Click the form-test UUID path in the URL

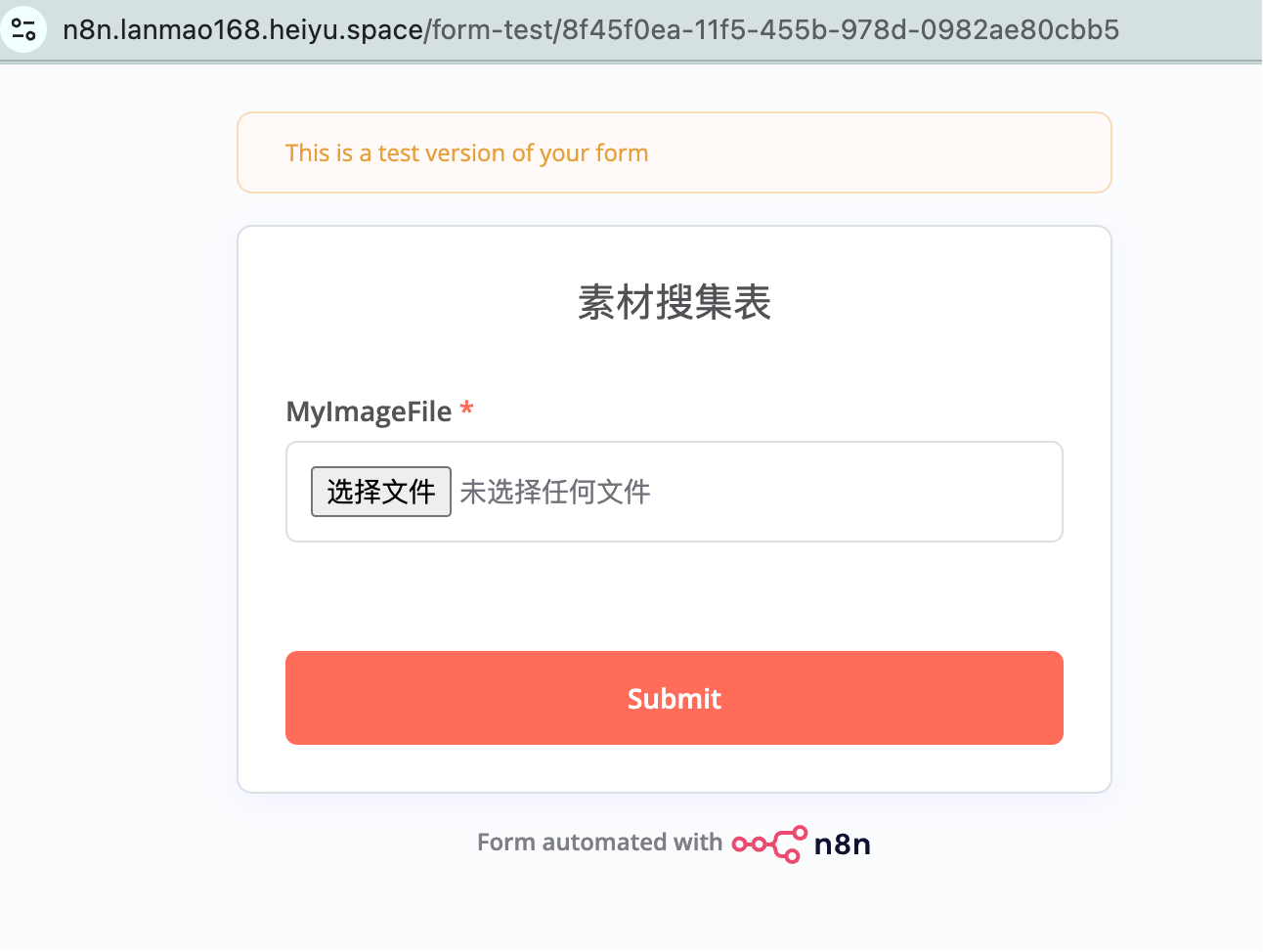click(772, 29)
